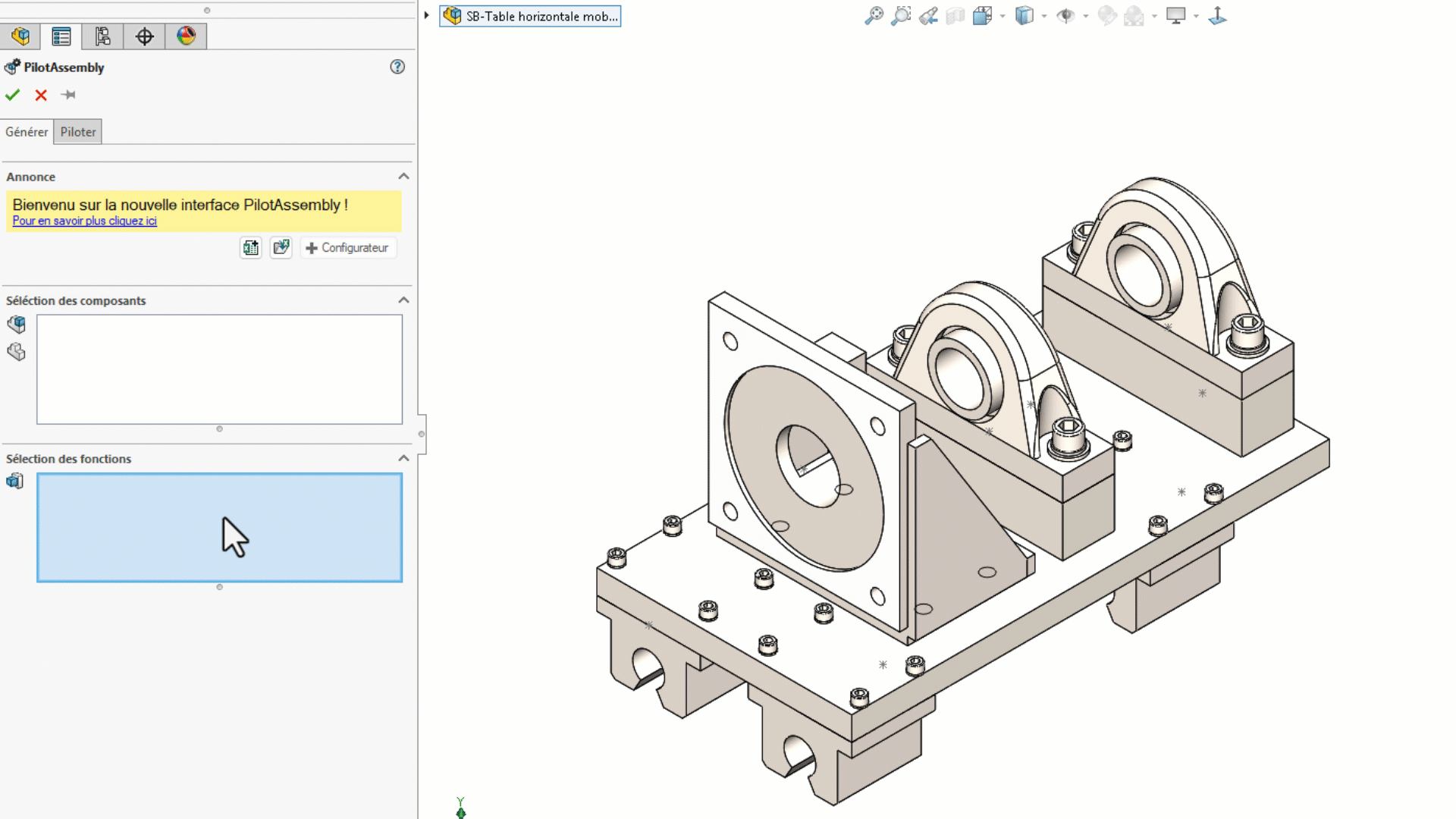1456x819 pixels.
Task: Open the DisplayManager color sphere tab
Action: pyautogui.click(x=186, y=36)
